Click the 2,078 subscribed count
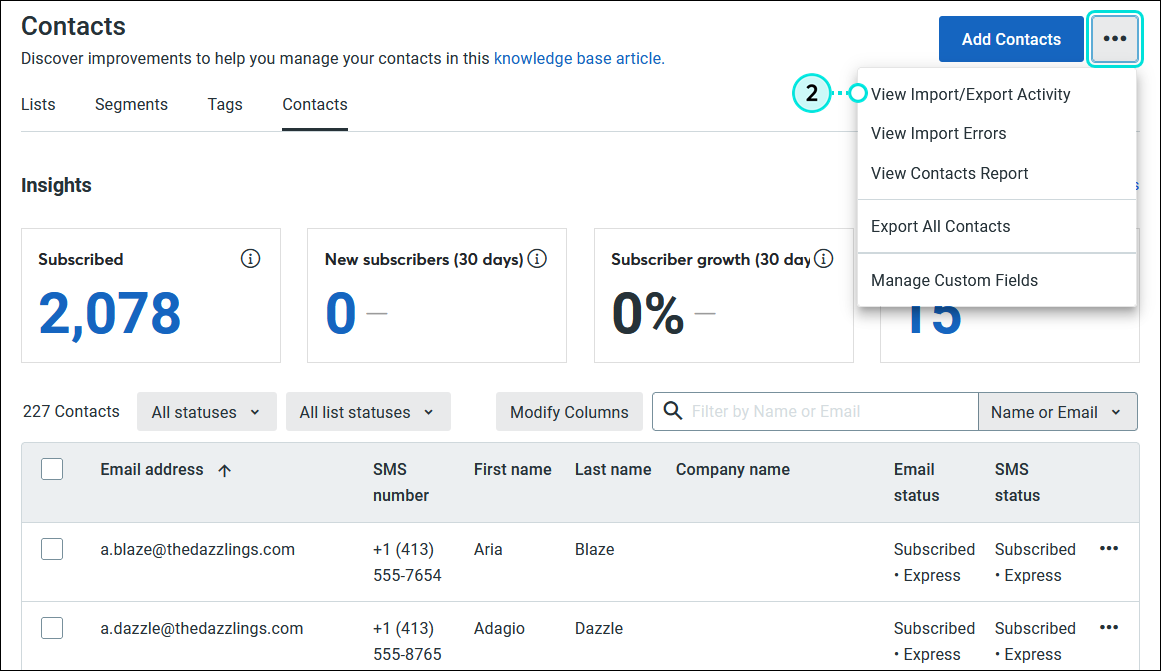Screen dimensions: 1161x671 pos(110,313)
